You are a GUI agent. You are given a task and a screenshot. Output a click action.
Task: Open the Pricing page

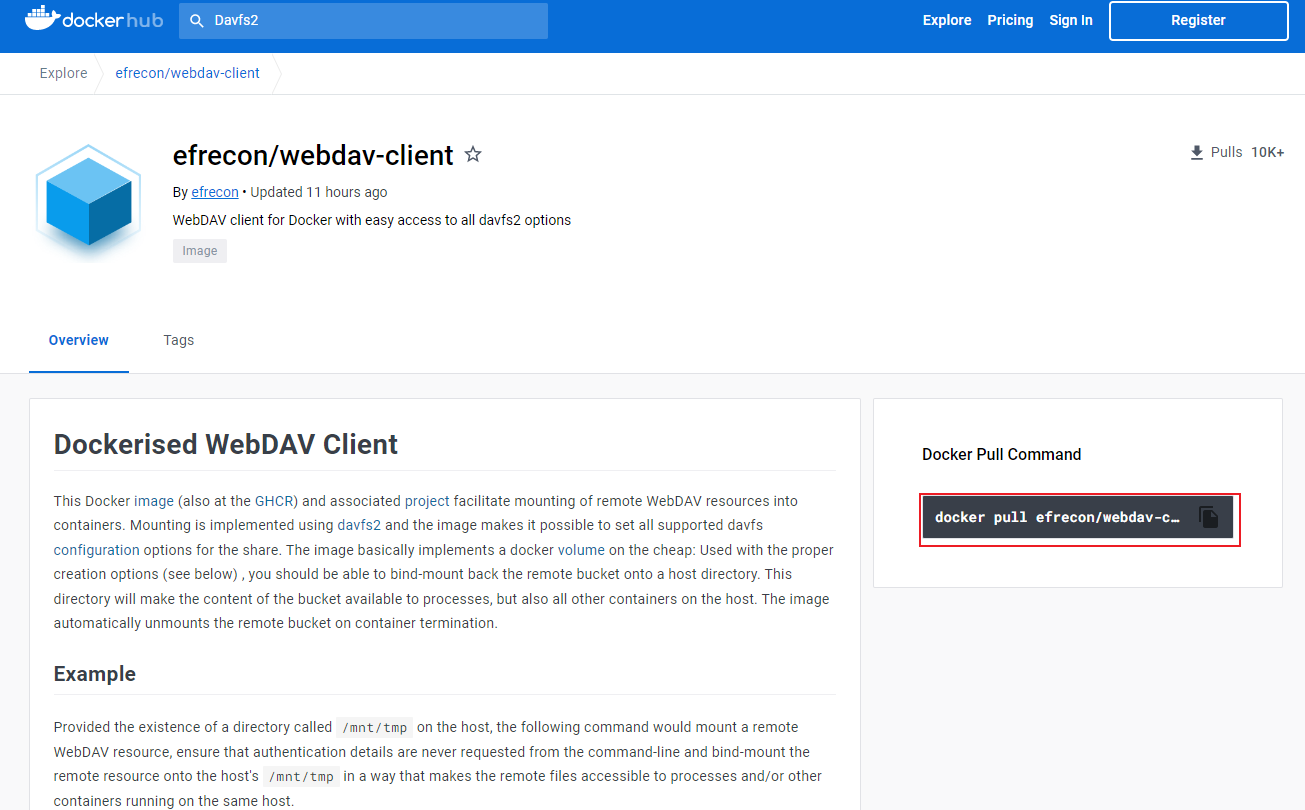coord(1010,20)
